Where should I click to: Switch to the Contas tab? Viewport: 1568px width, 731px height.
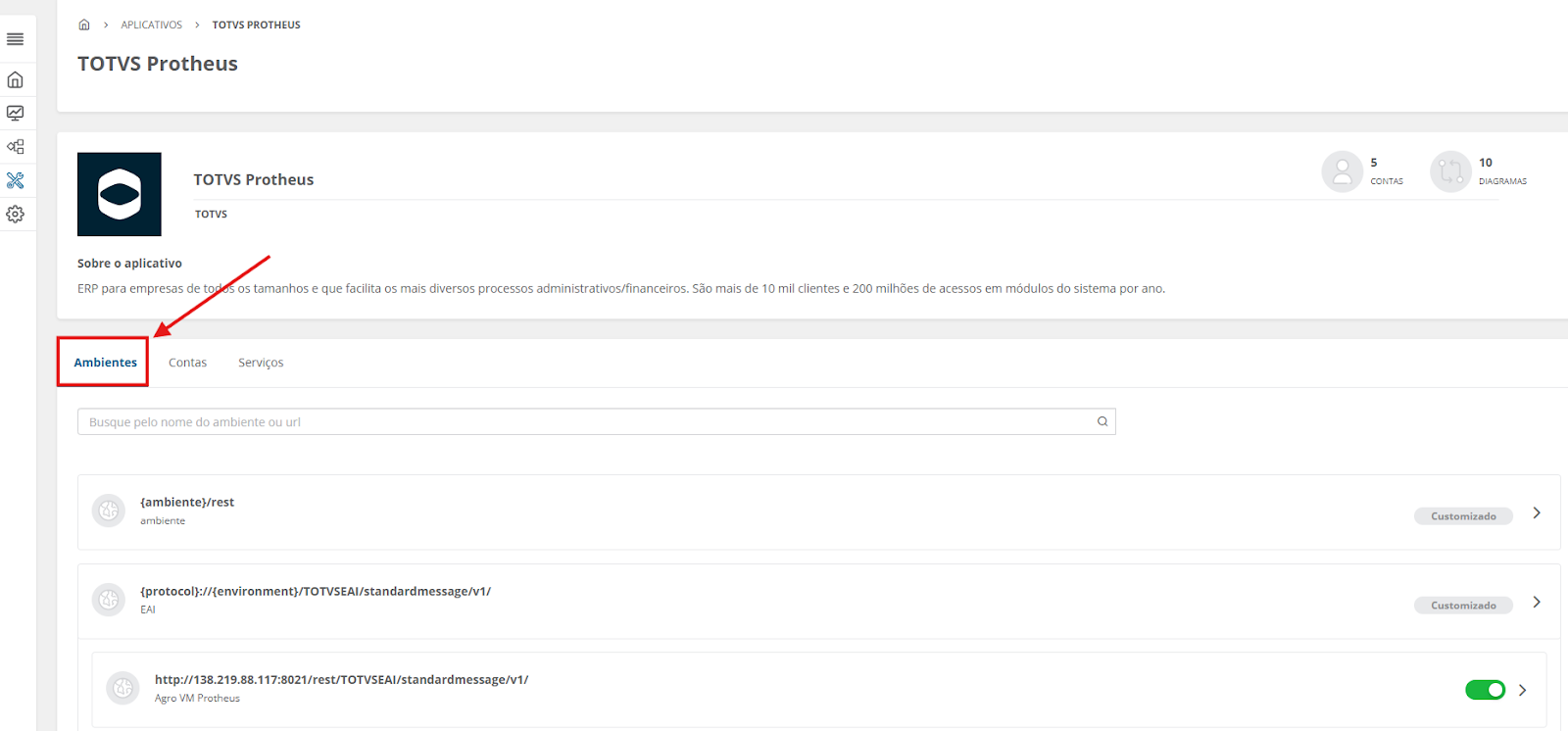coord(187,363)
